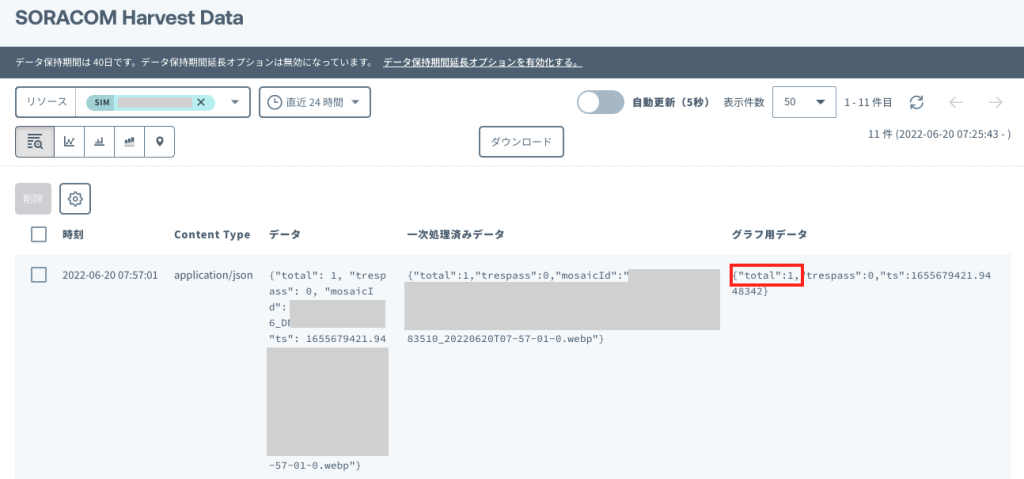Click the 削除 delete button

[x=33, y=199]
